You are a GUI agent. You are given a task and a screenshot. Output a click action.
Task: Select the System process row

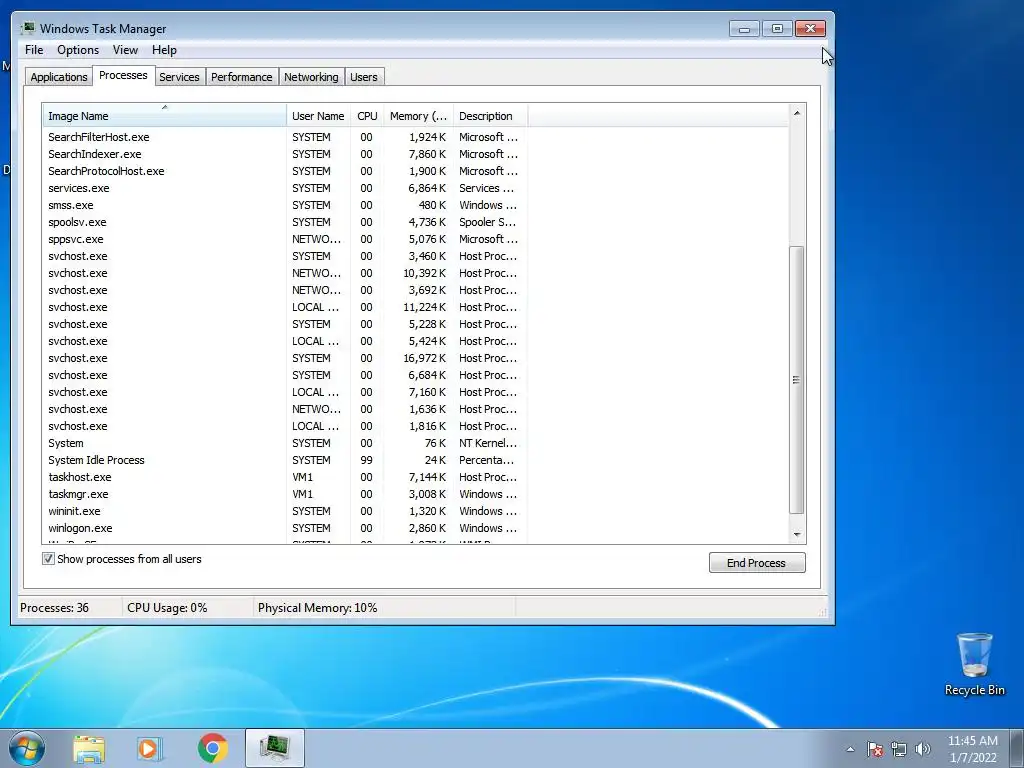pyautogui.click(x=285, y=443)
